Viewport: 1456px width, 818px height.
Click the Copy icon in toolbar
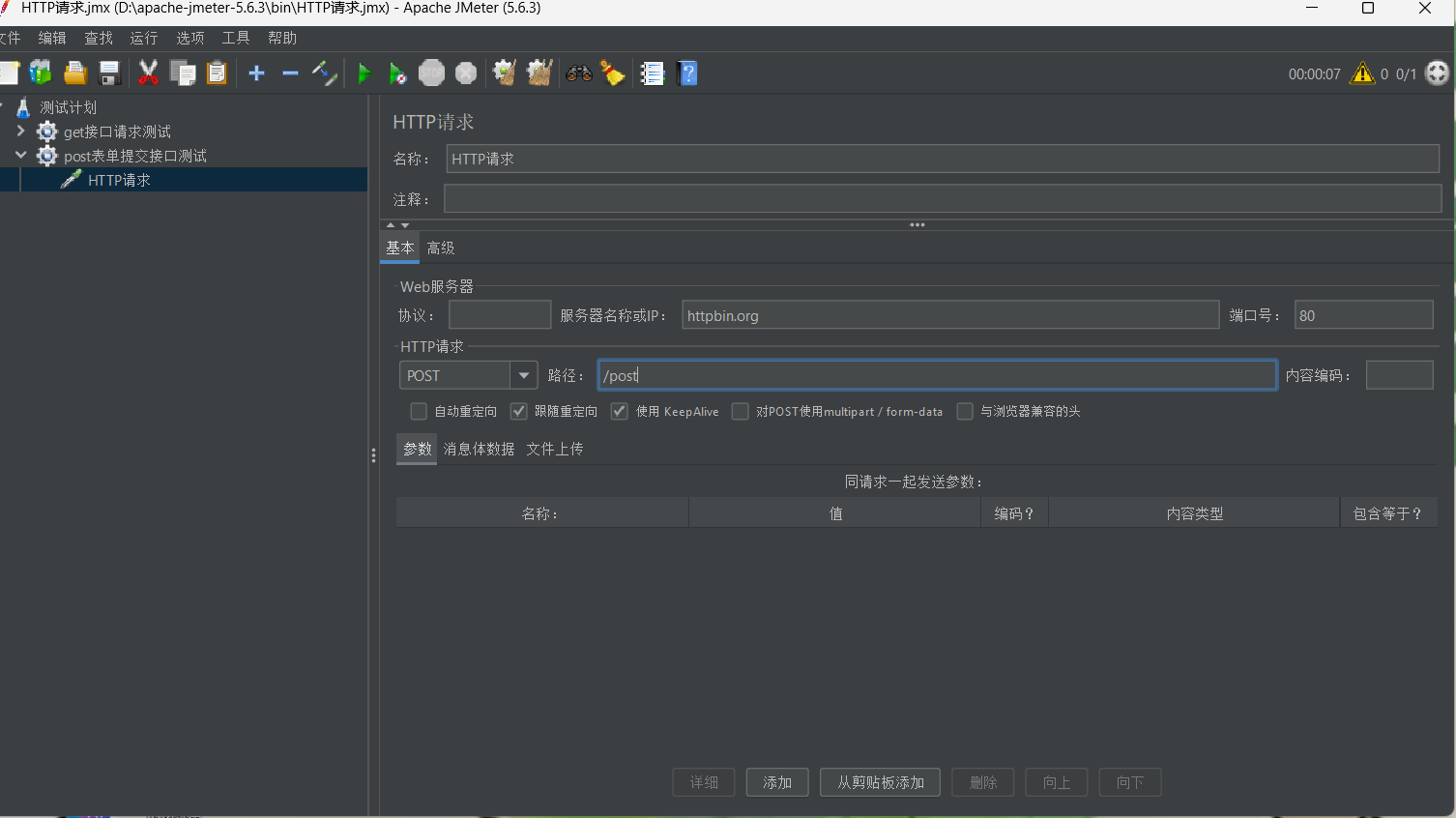tap(183, 73)
